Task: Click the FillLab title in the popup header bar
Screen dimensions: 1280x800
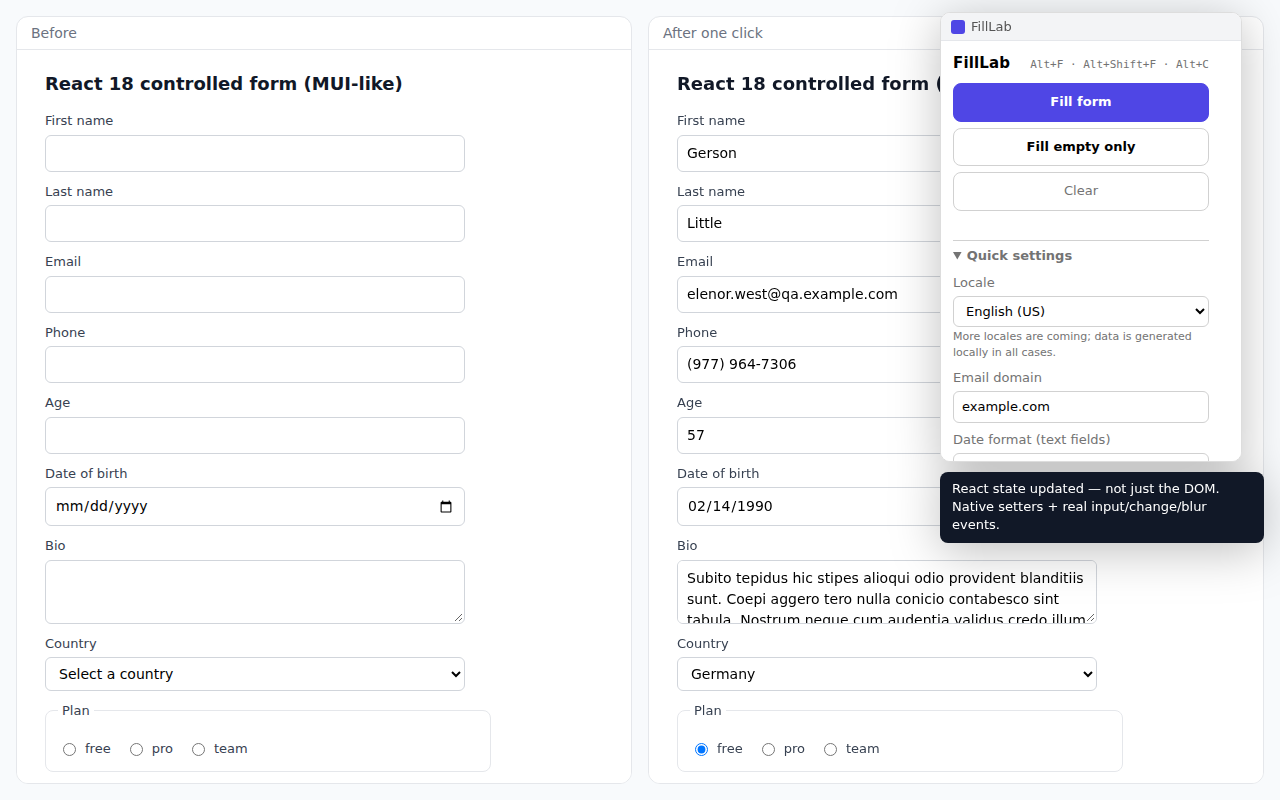Action: 991,27
